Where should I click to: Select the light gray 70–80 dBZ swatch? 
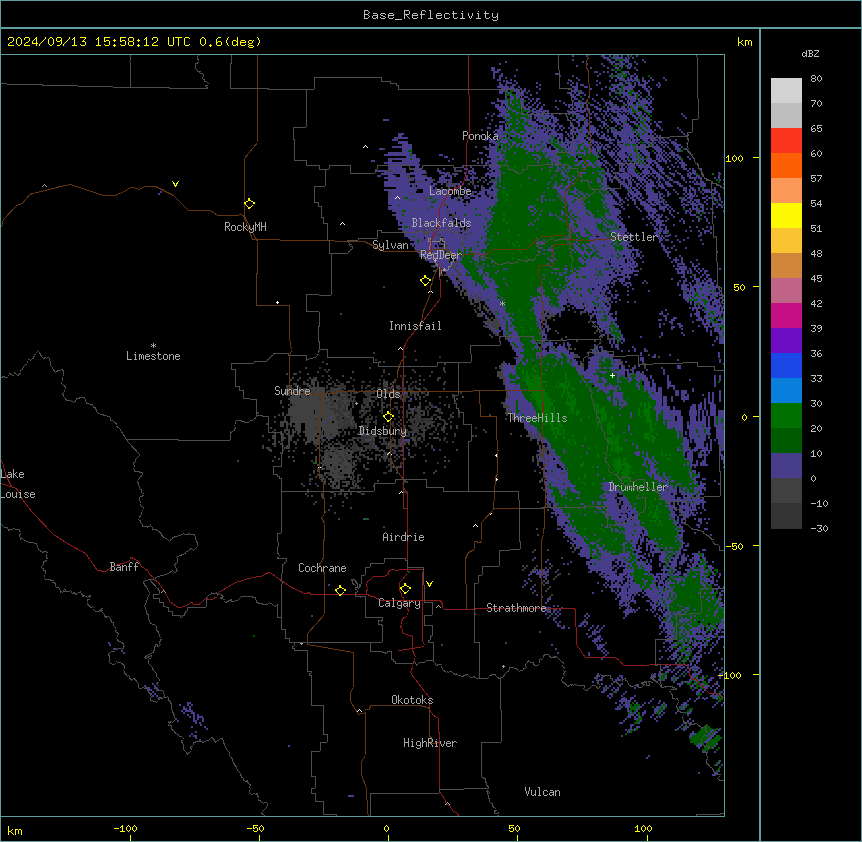(x=786, y=91)
